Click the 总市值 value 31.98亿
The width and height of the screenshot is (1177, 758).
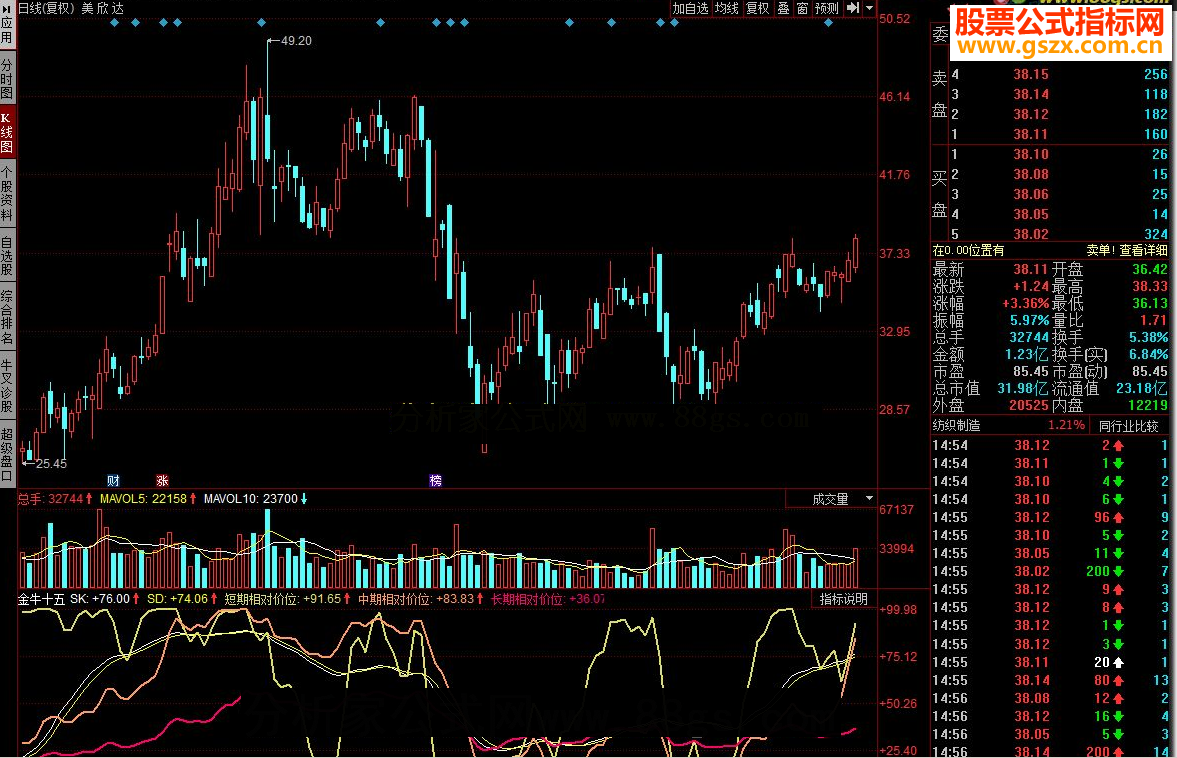coord(1022,388)
